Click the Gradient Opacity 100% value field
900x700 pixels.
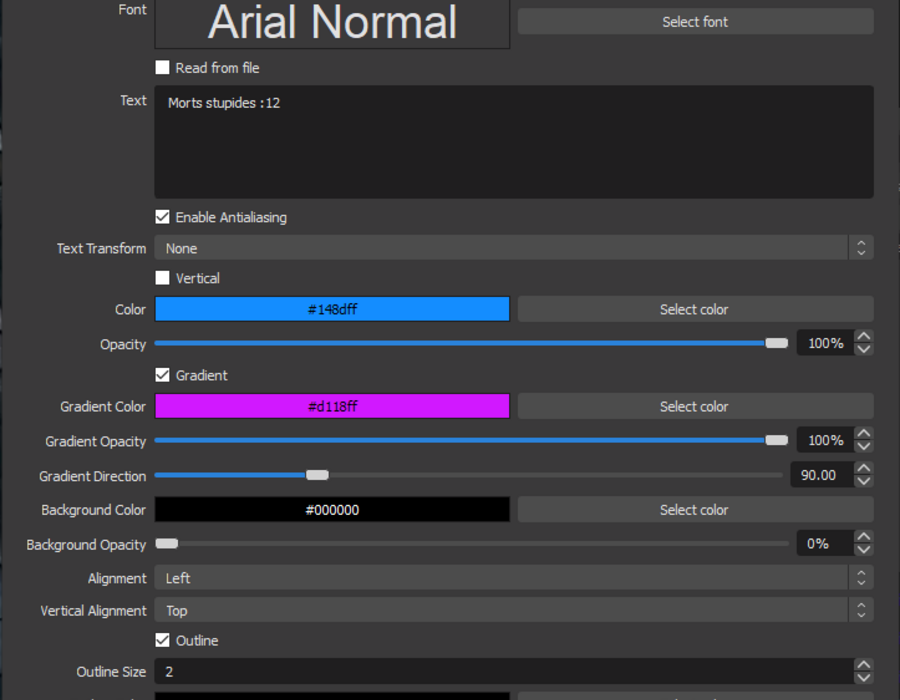click(825, 440)
